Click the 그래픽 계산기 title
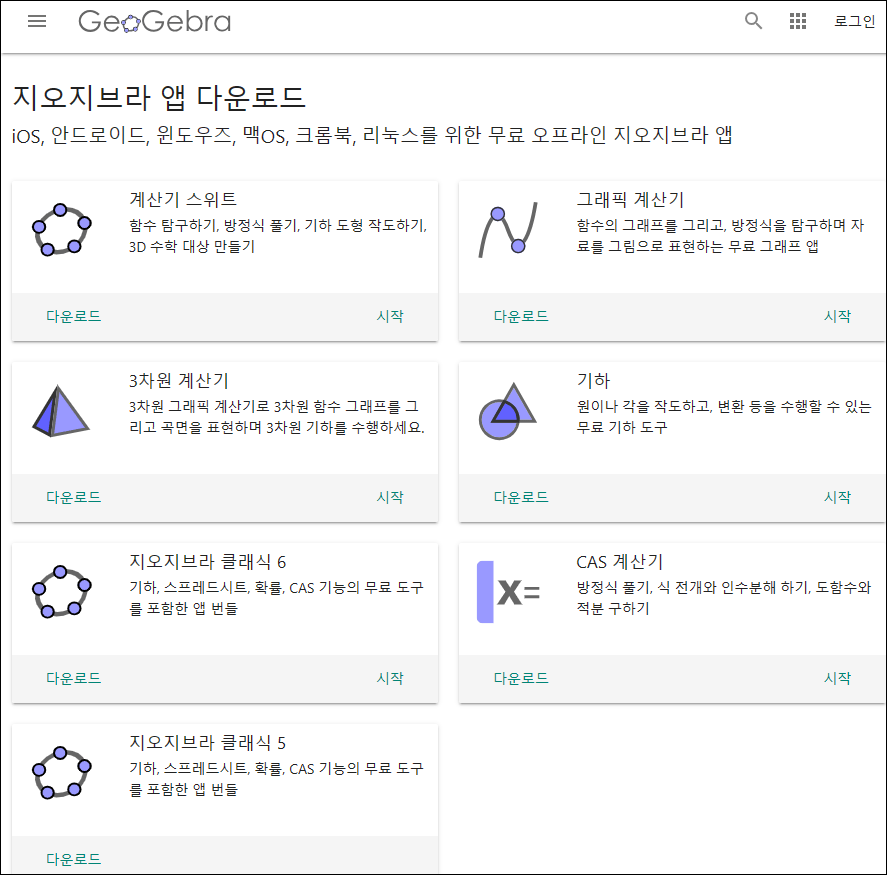 [630, 200]
